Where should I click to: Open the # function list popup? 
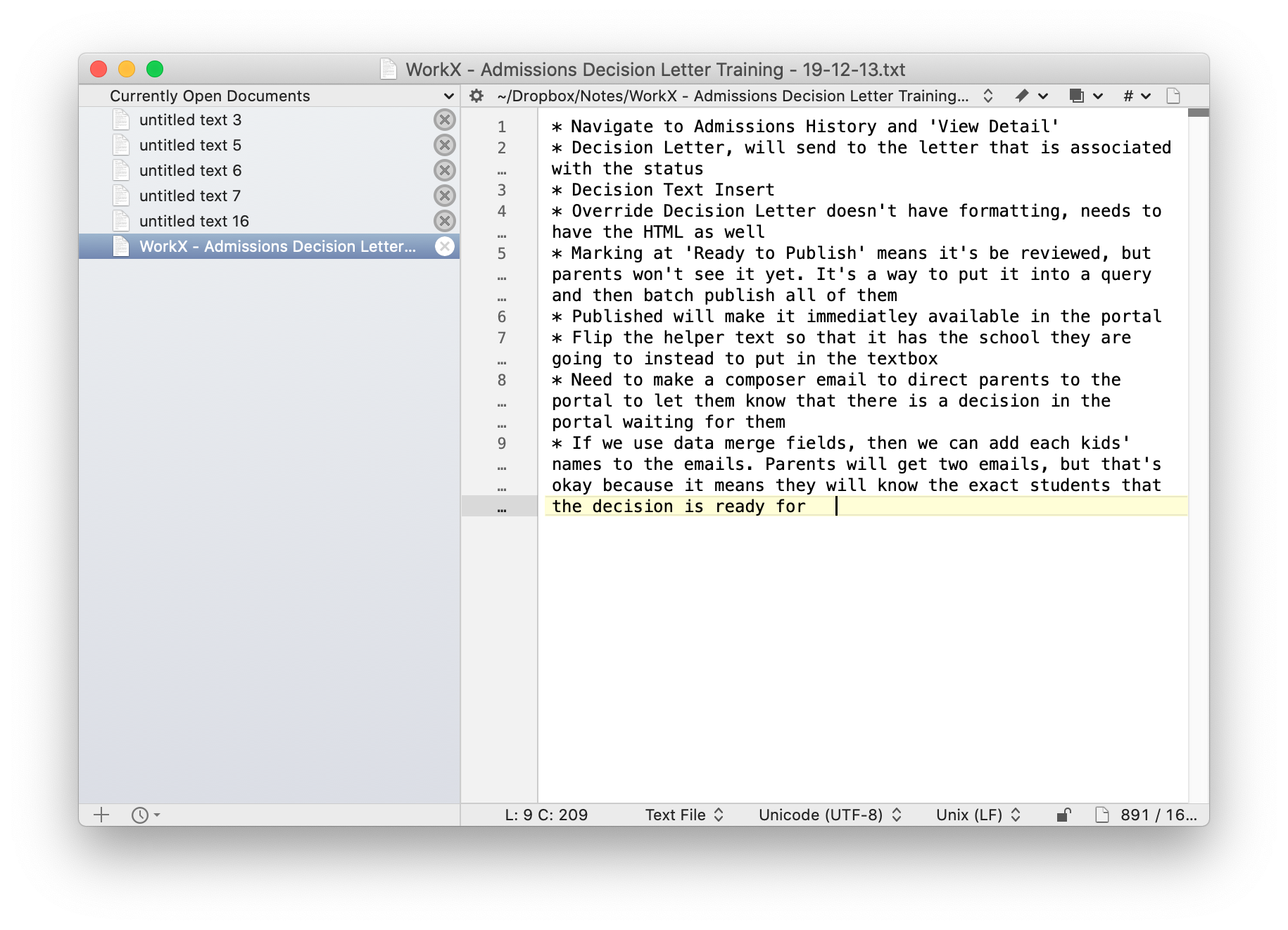point(1135,96)
